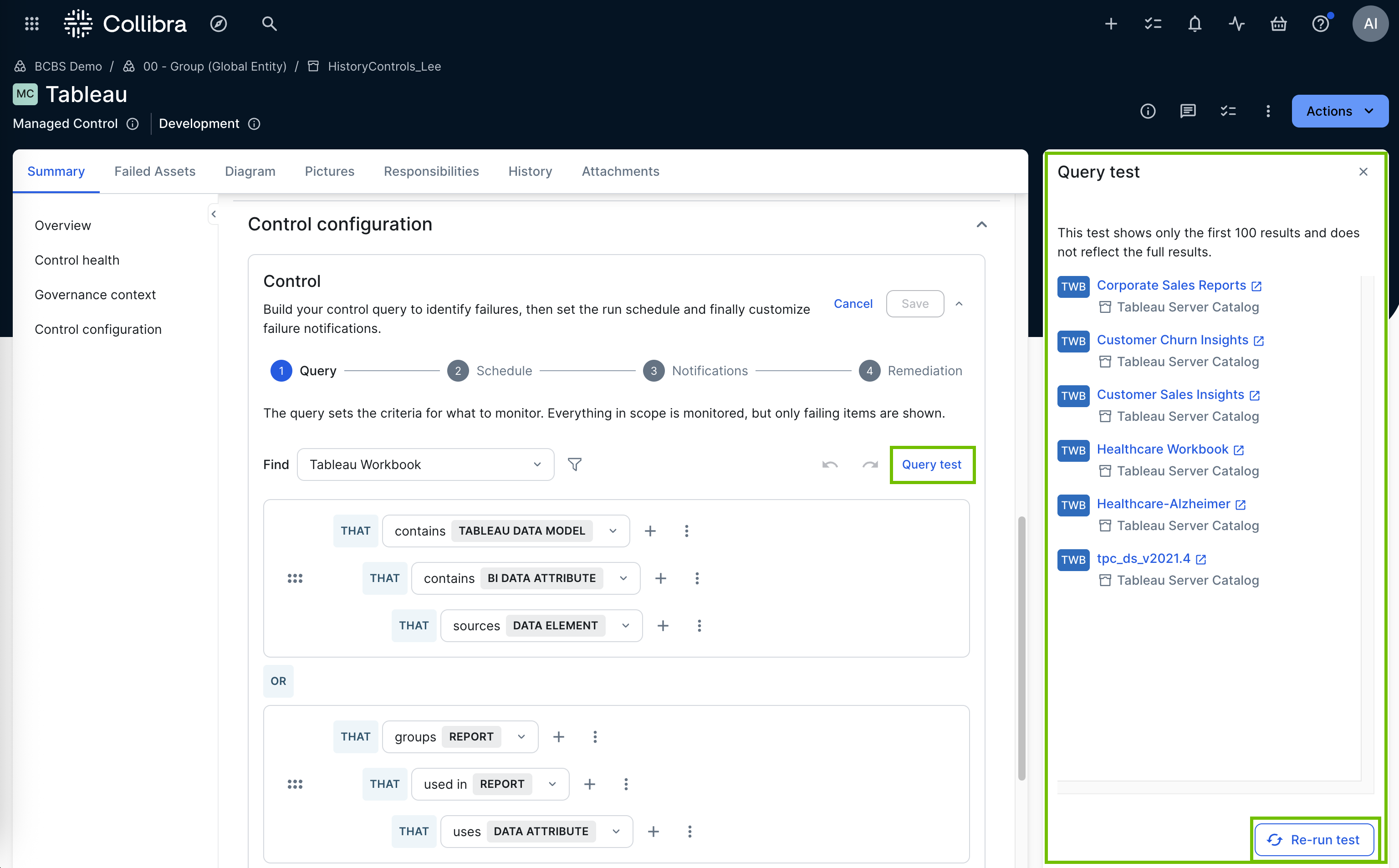Viewport: 1399px width, 868px height.
Task: Click the OR operator between groups
Action: click(278, 681)
